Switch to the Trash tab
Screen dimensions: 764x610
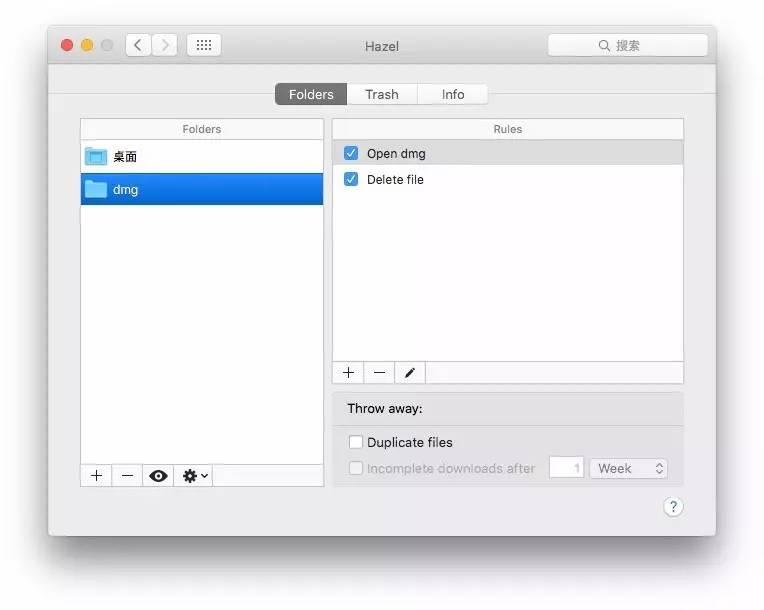tap(382, 94)
